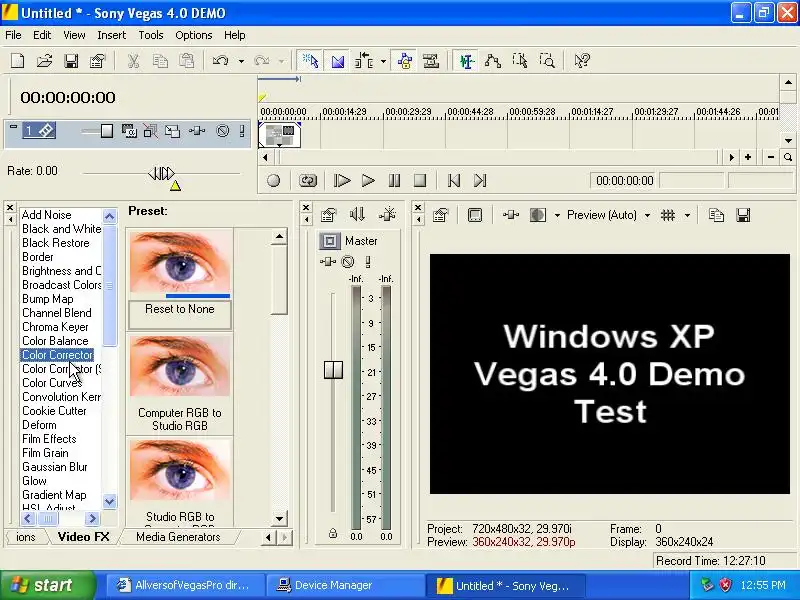
Task: Toggle loop playback button
Action: (x=308, y=181)
